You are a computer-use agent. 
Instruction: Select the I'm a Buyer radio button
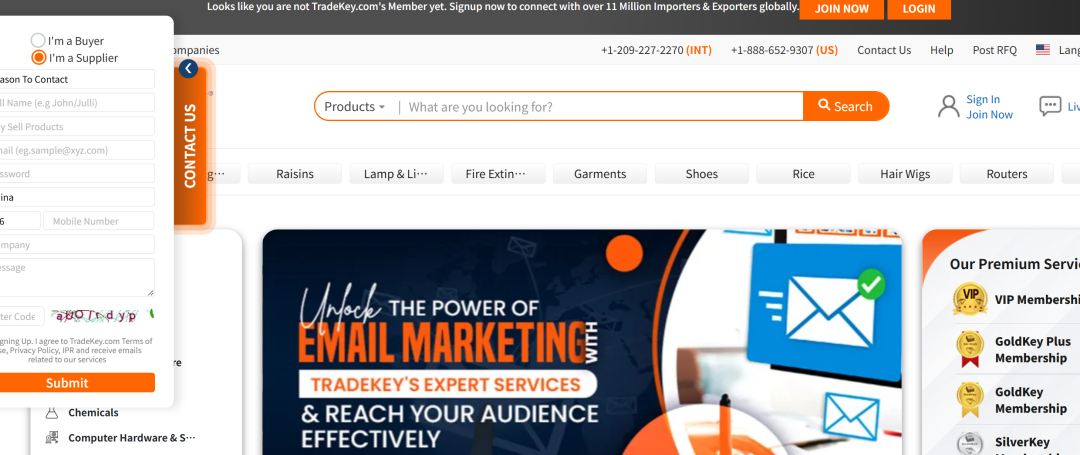click(x=39, y=41)
